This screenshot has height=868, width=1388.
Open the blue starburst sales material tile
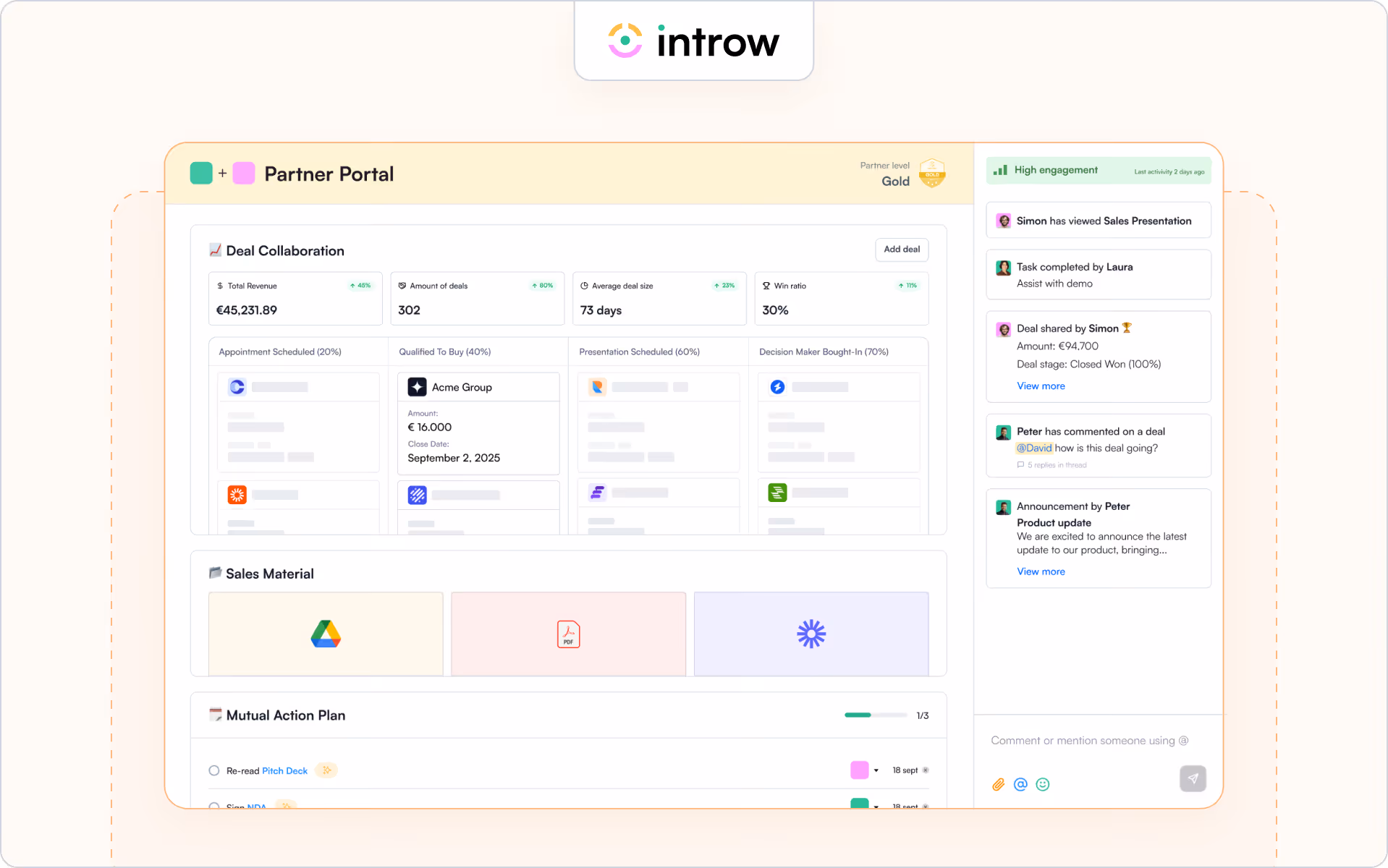coord(811,634)
